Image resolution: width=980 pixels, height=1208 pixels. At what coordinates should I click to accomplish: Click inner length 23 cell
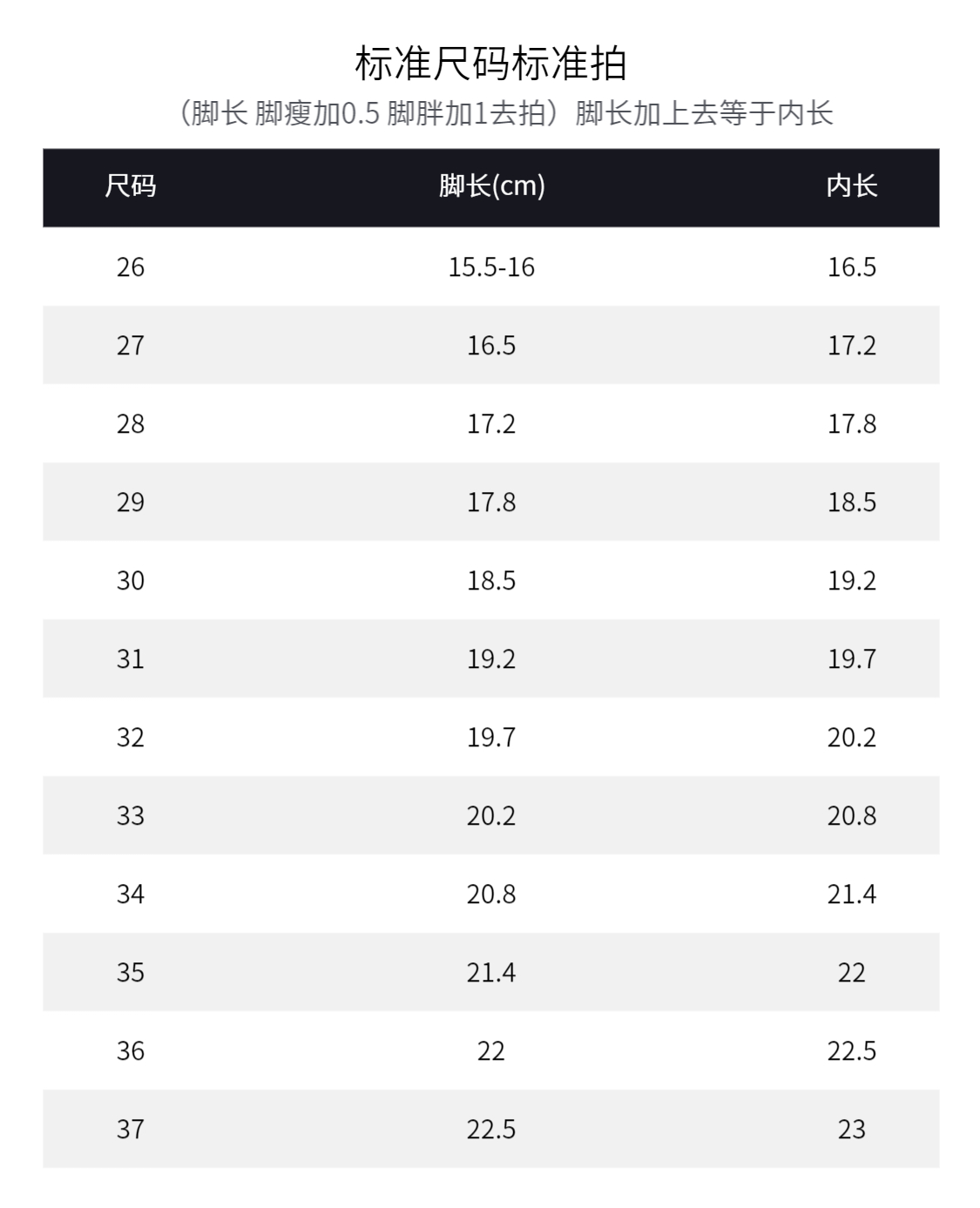(851, 1129)
